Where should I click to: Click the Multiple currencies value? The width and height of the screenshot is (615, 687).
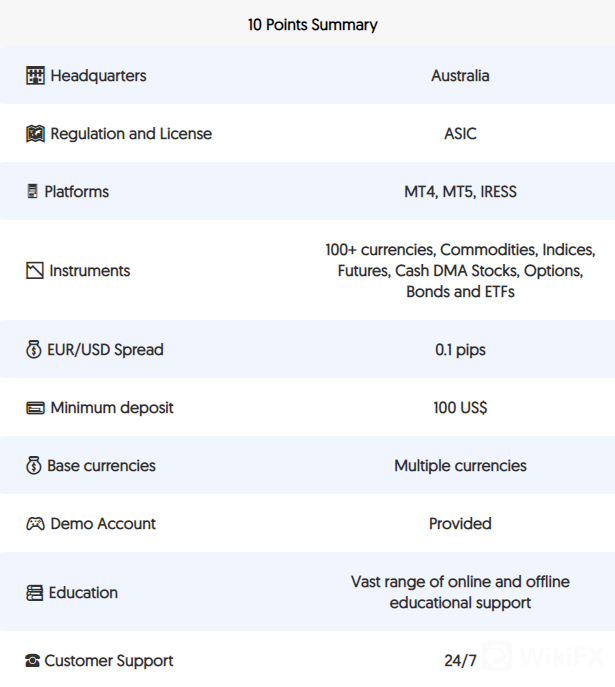click(460, 466)
